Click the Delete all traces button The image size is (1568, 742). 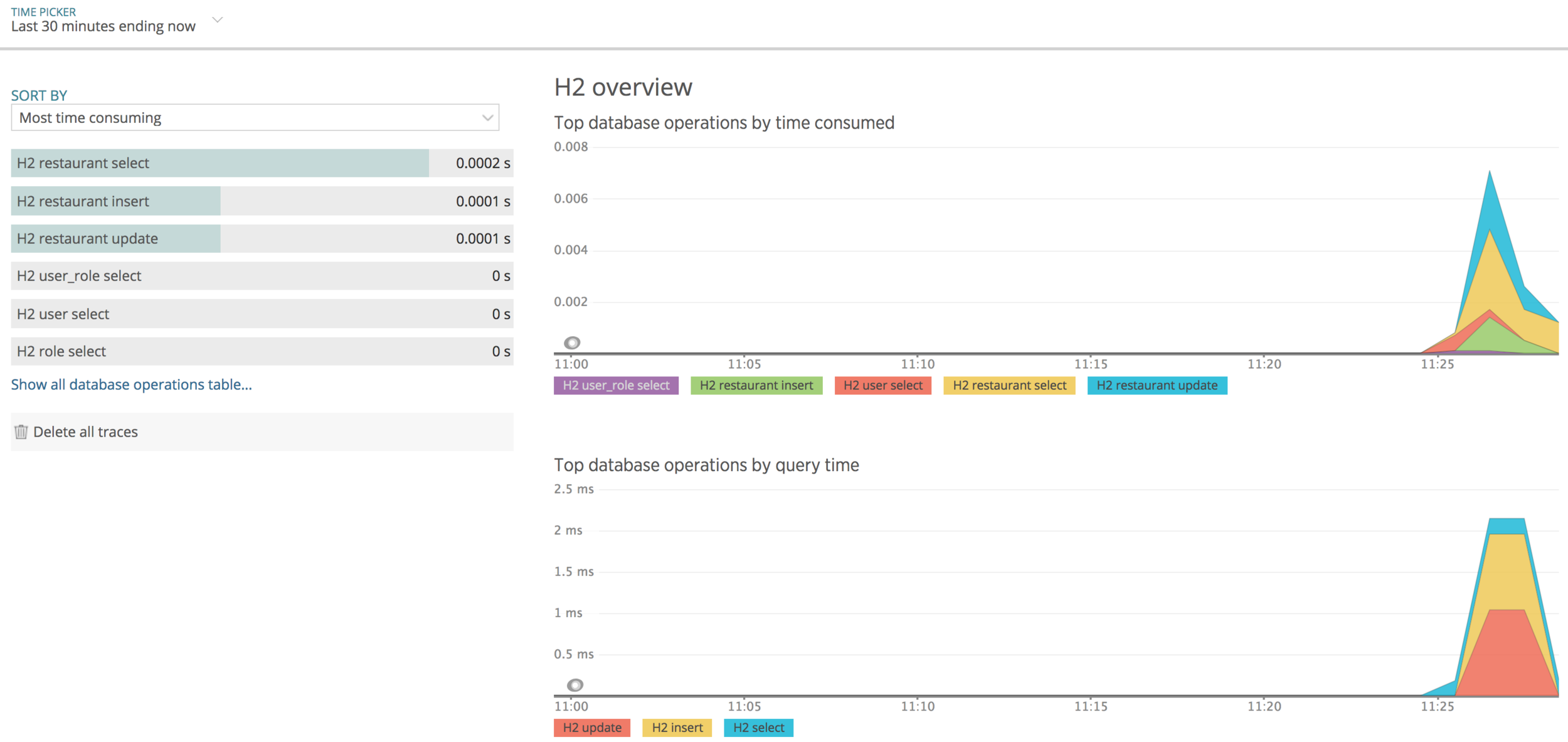(x=85, y=432)
